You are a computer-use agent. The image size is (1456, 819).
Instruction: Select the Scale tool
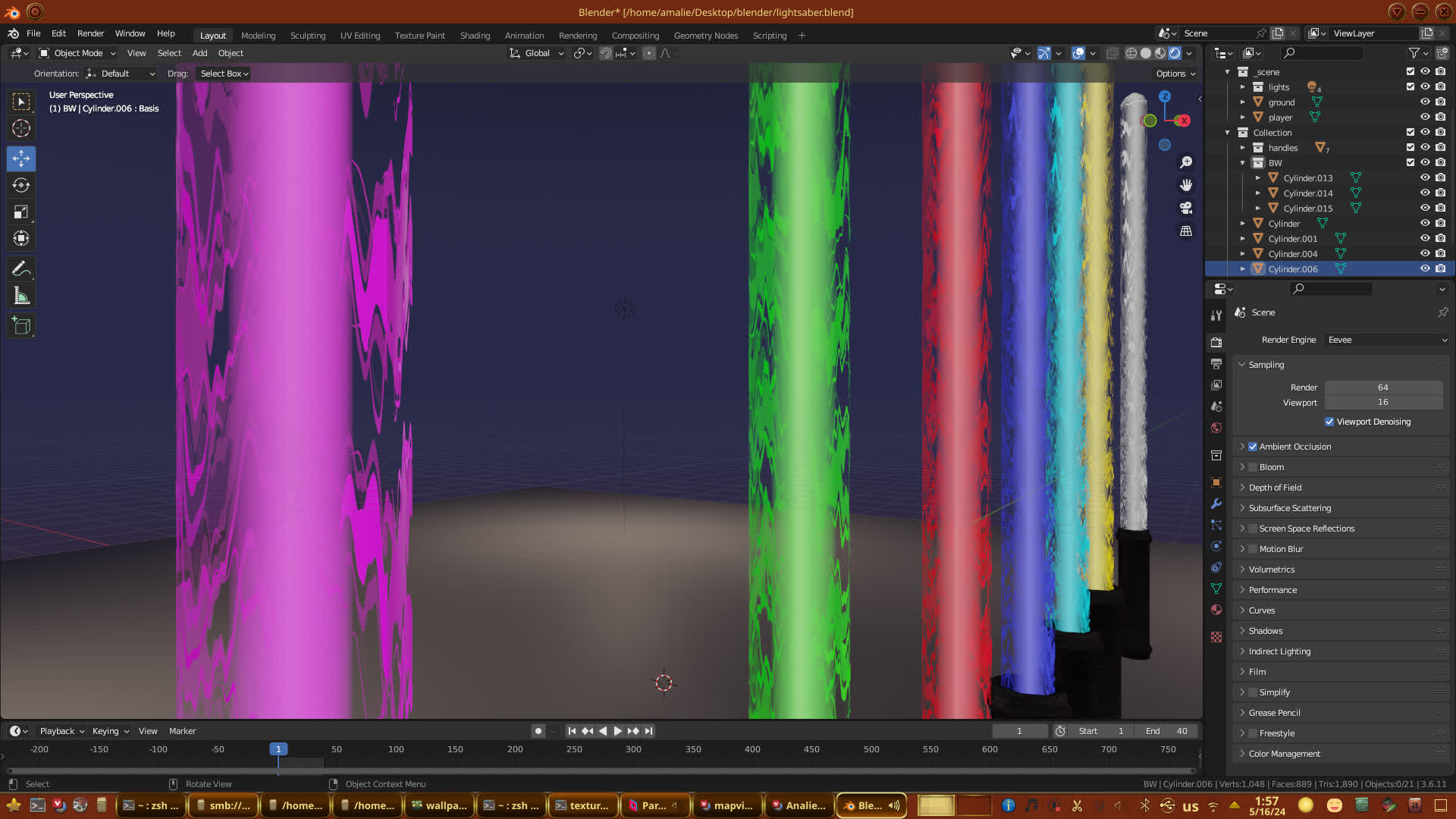pyautogui.click(x=21, y=212)
